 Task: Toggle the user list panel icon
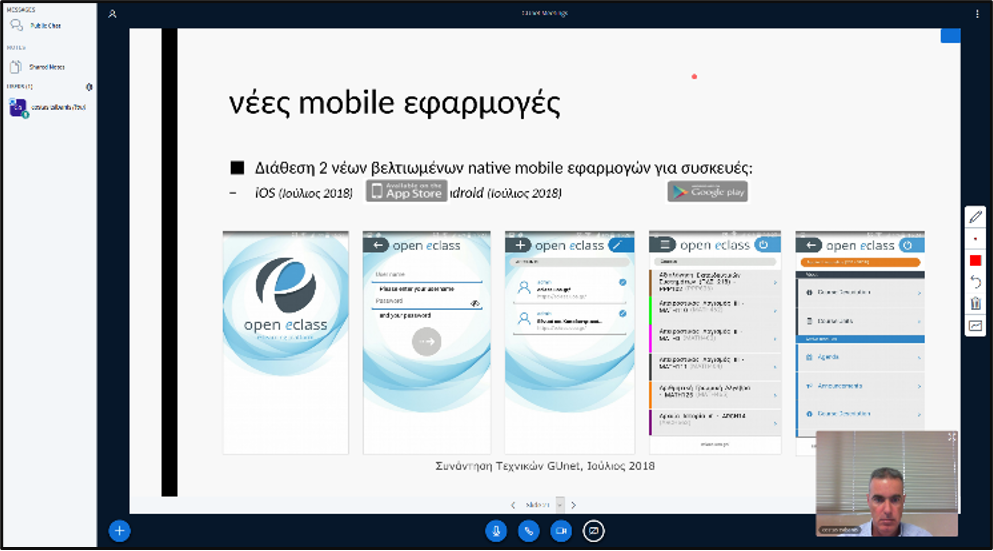(x=113, y=14)
